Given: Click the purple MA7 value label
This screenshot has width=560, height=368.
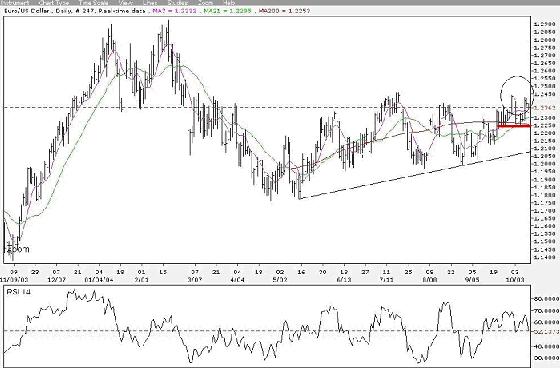Looking at the screenshot, I should pyautogui.click(x=174, y=11).
